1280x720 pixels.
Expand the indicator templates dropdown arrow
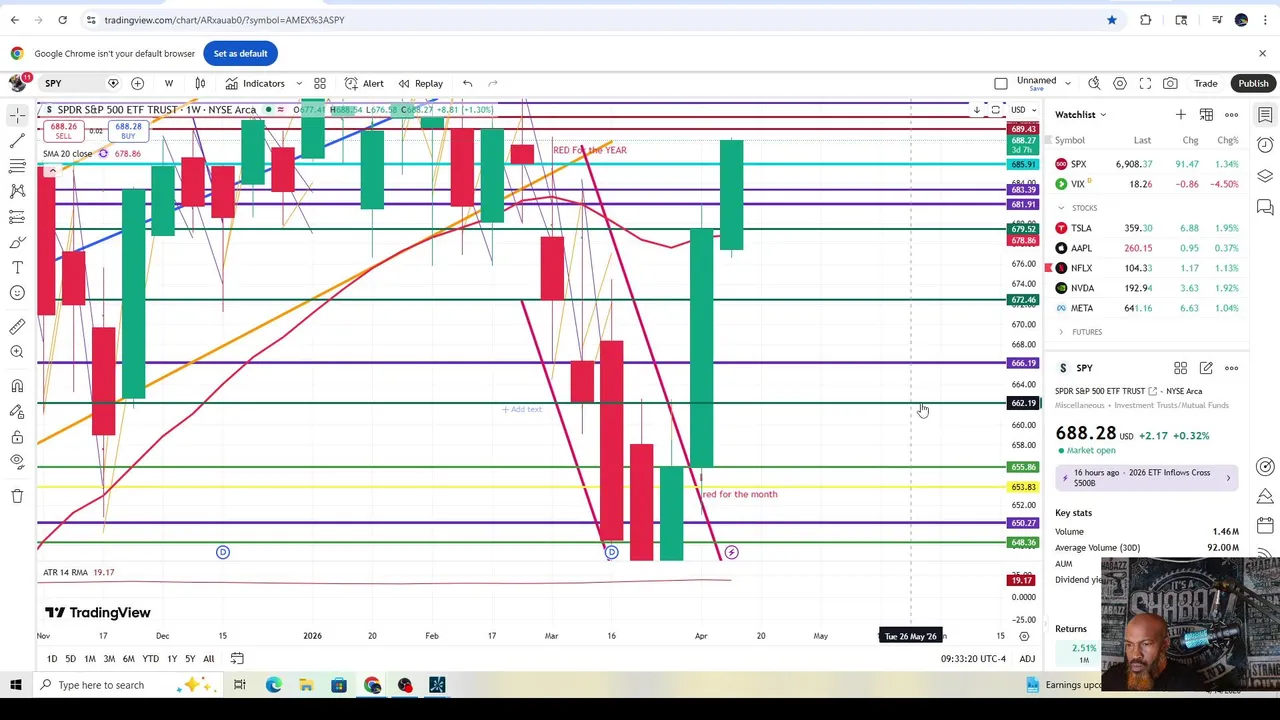click(299, 83)
